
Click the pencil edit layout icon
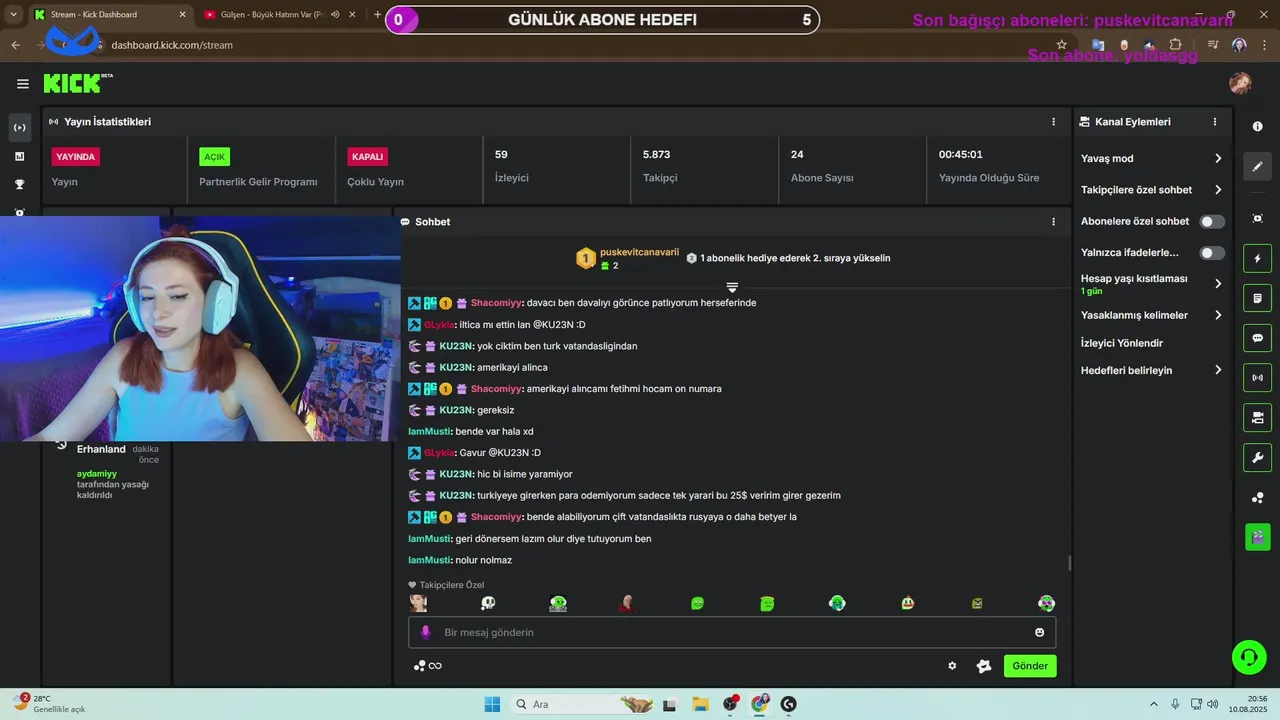coord(1258,166)
